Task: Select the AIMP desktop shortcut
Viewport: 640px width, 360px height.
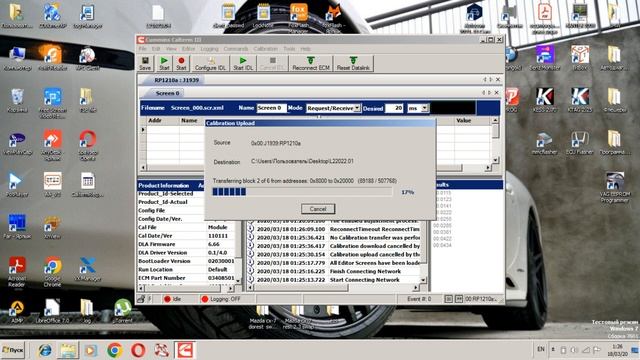Action: tap(17, 311)
